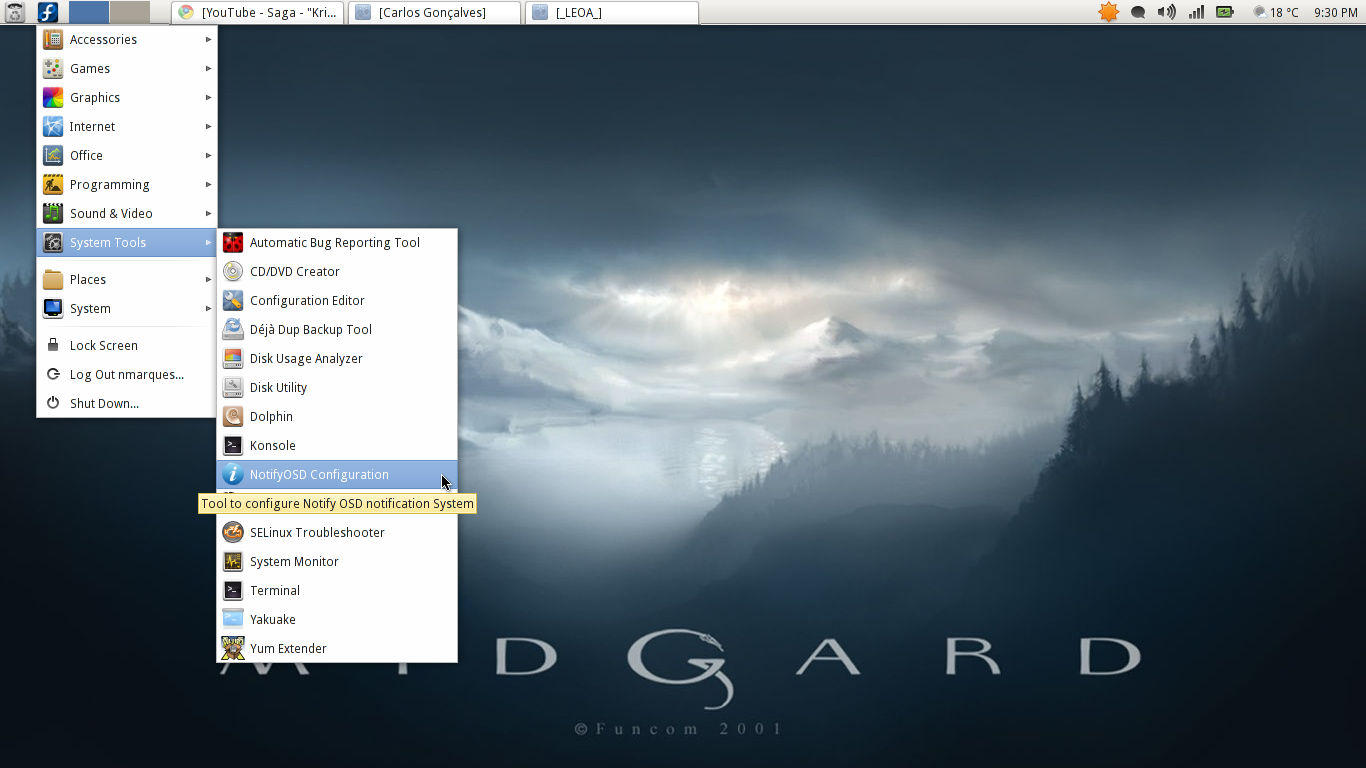Expand the Games submenu
The image size is (1366, 768).
pos(127,69)
